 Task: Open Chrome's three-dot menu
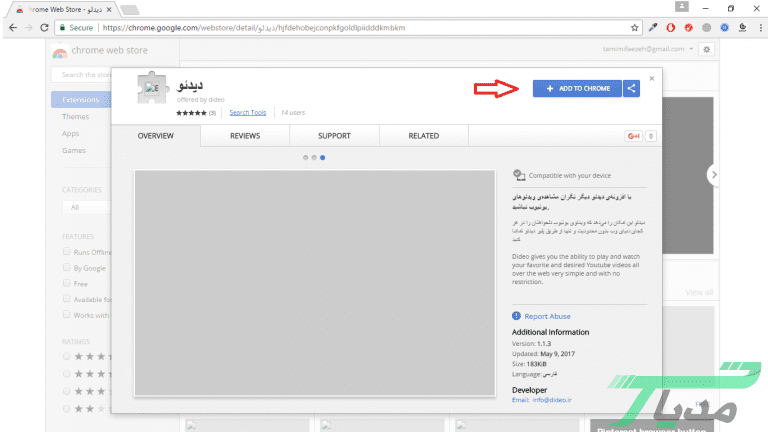pyautogui.click(x=760, y=28)
